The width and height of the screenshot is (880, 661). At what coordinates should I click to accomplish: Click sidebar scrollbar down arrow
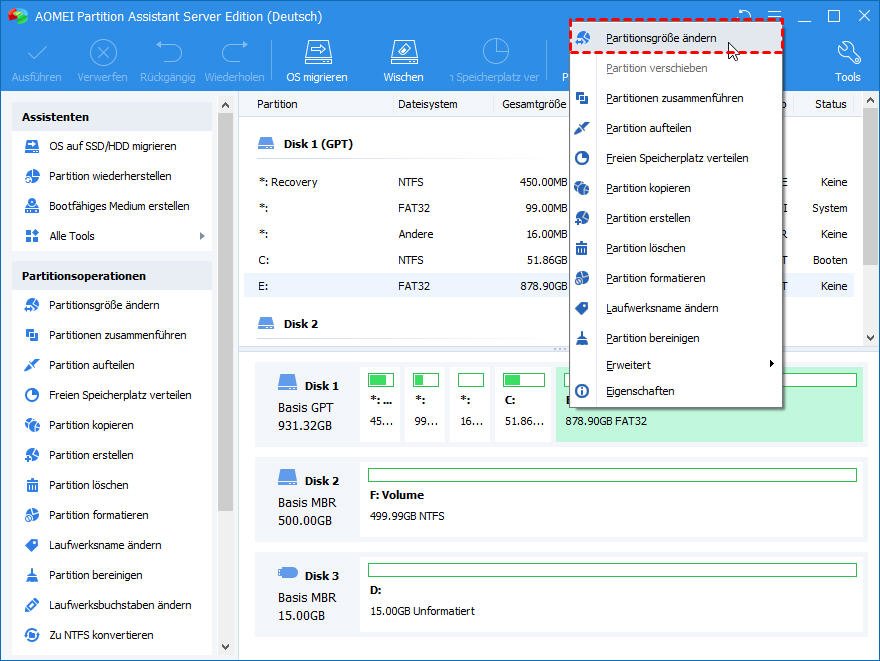(x=226, y=647)
